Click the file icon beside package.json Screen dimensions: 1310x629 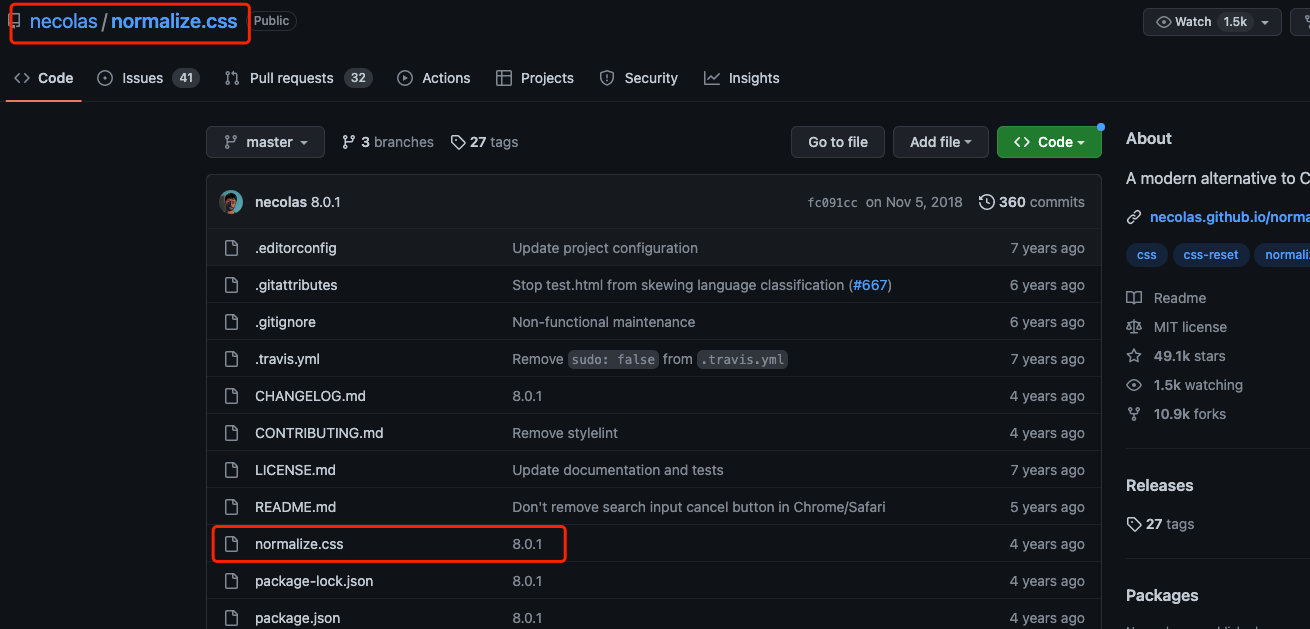[x=232, y=618]
